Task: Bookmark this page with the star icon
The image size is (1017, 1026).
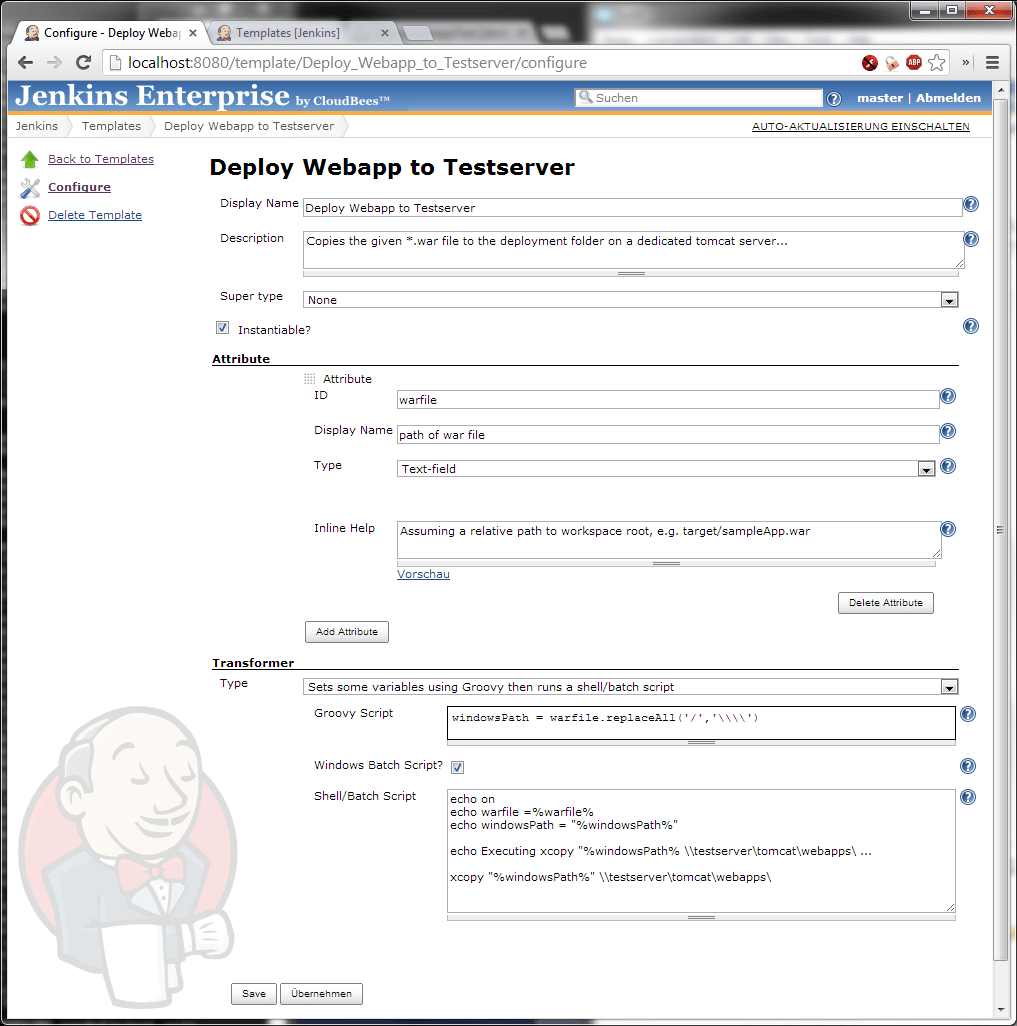Action: 936,62
